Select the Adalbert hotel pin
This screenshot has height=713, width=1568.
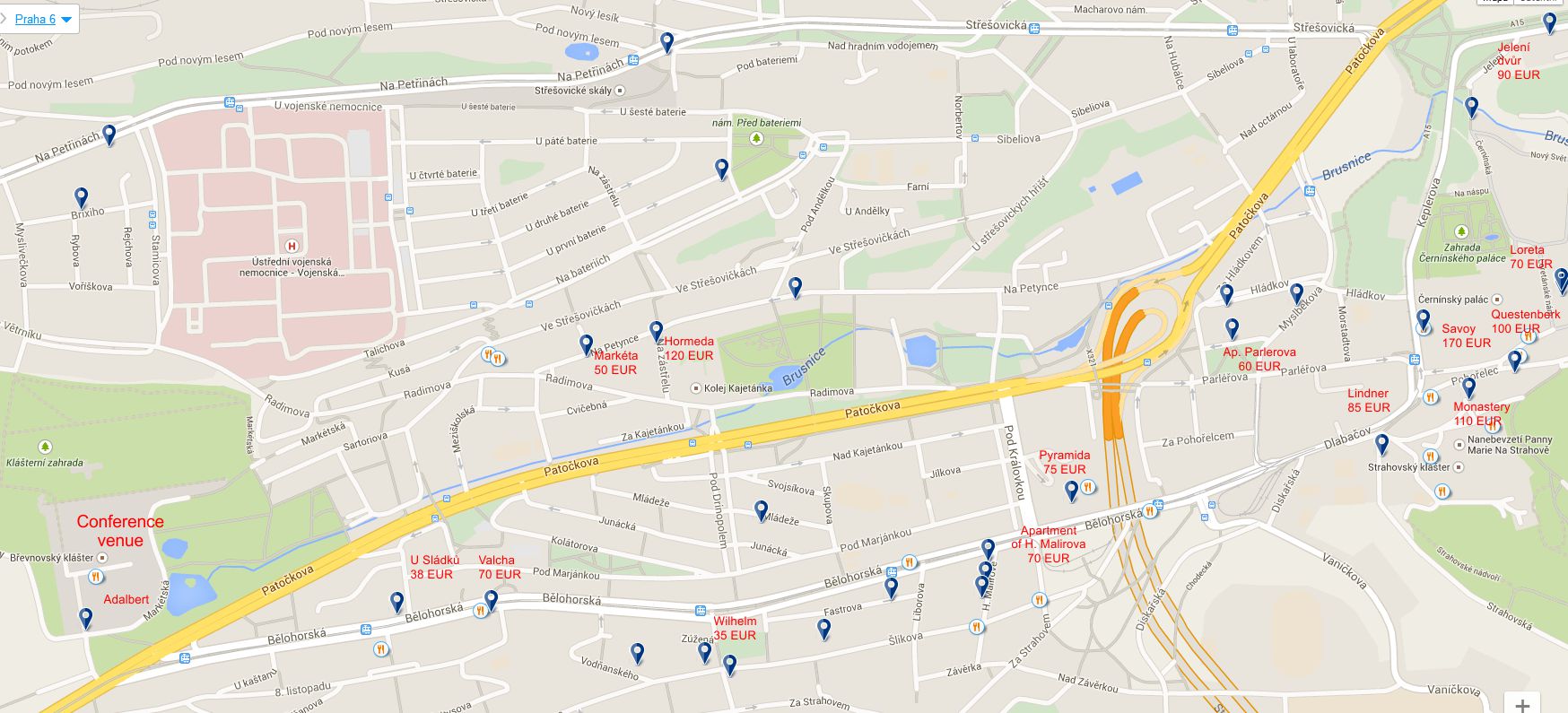(86, 618)
